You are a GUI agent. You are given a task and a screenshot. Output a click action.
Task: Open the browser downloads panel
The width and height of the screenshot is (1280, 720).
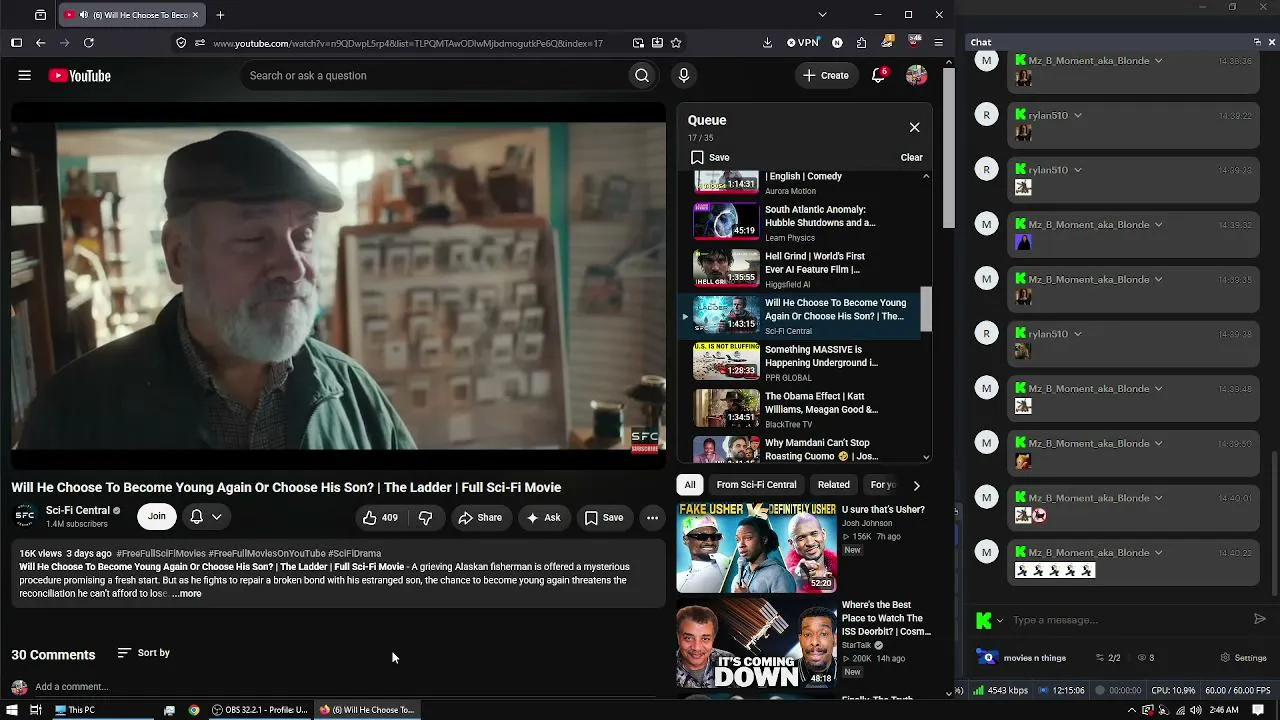(767, 43)
